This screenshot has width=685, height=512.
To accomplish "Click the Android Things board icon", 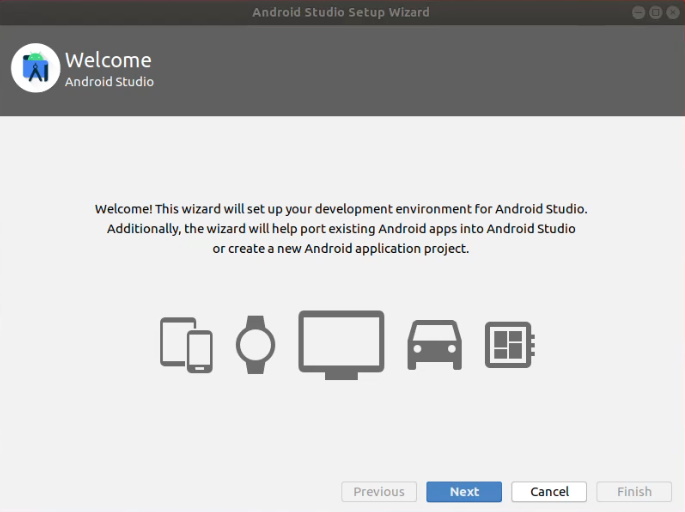I will (x=510, y=345).
